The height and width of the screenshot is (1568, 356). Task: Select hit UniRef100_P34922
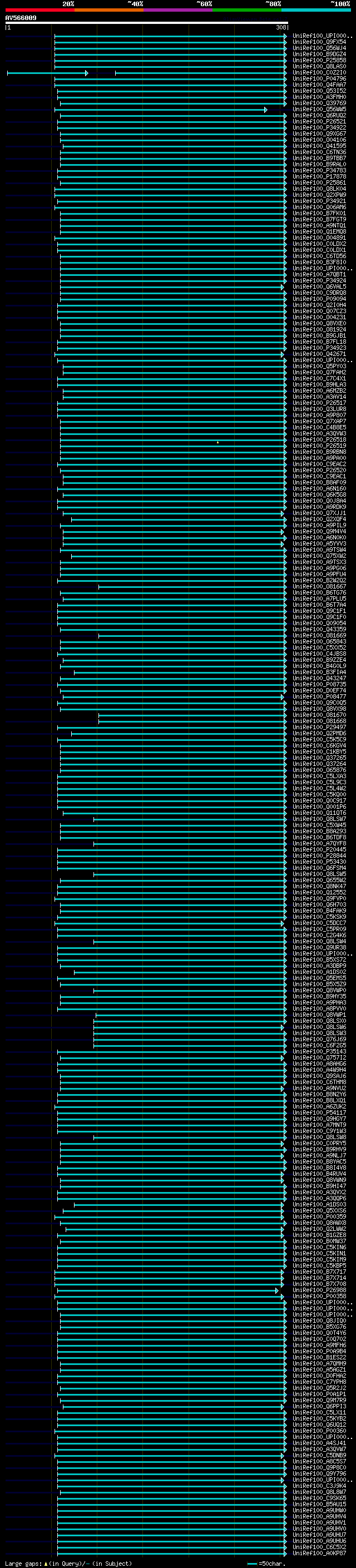pyautogui.click(x=319, y=128)
